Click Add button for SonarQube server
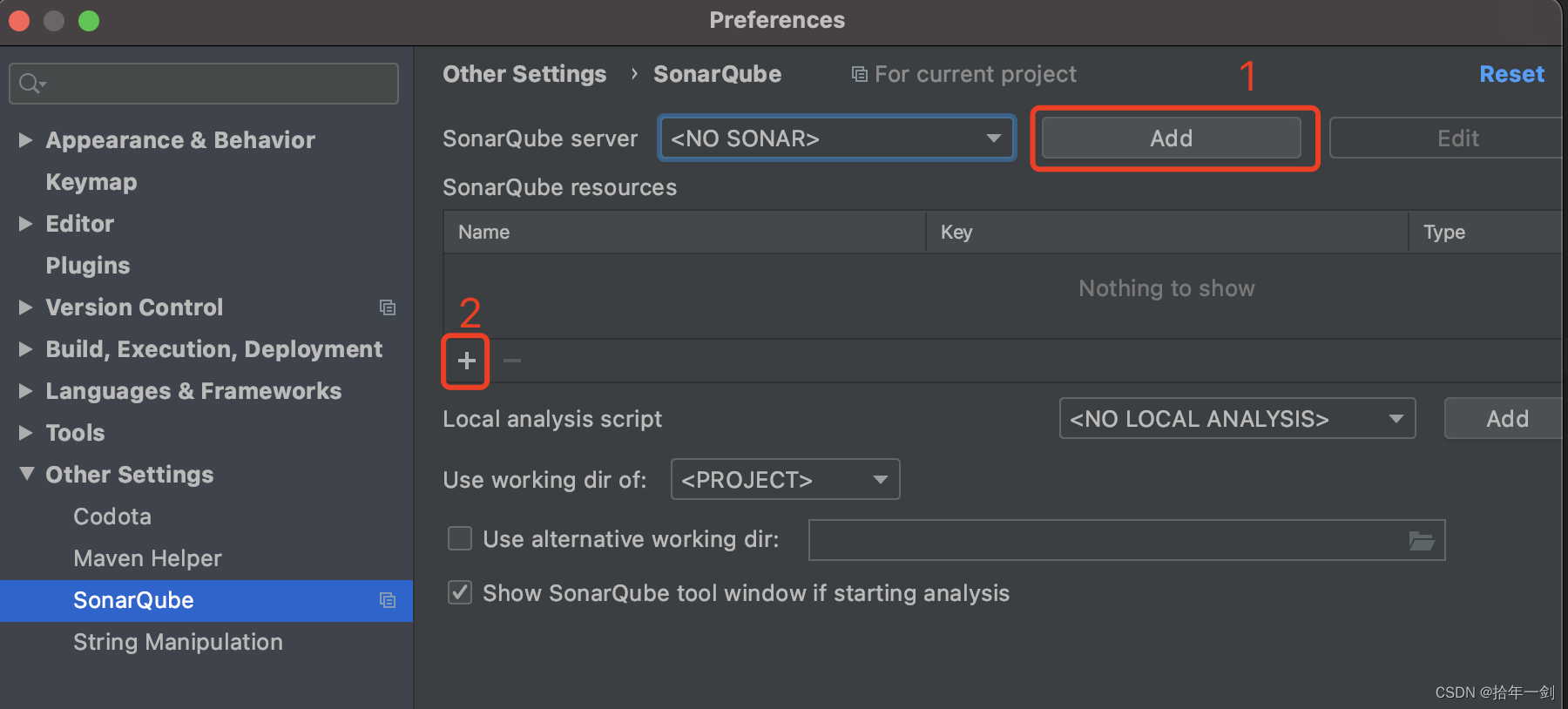 (1172, 138)
